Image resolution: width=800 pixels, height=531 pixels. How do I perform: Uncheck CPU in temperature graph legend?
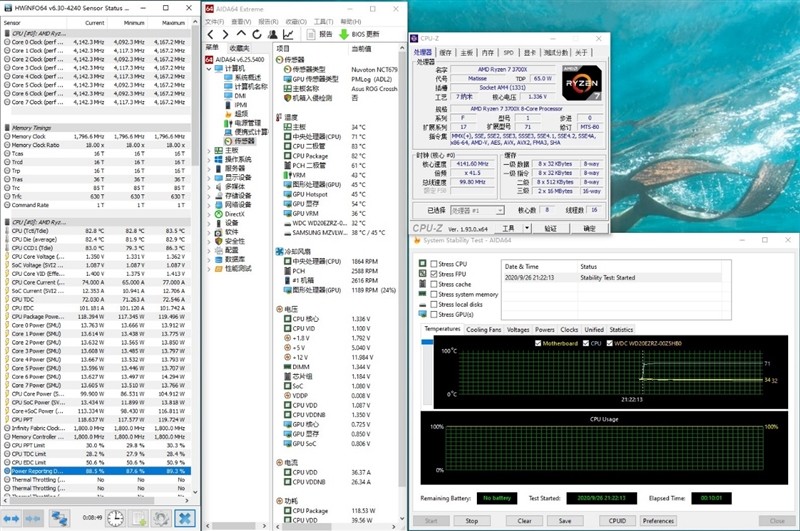tap(586, 343)
